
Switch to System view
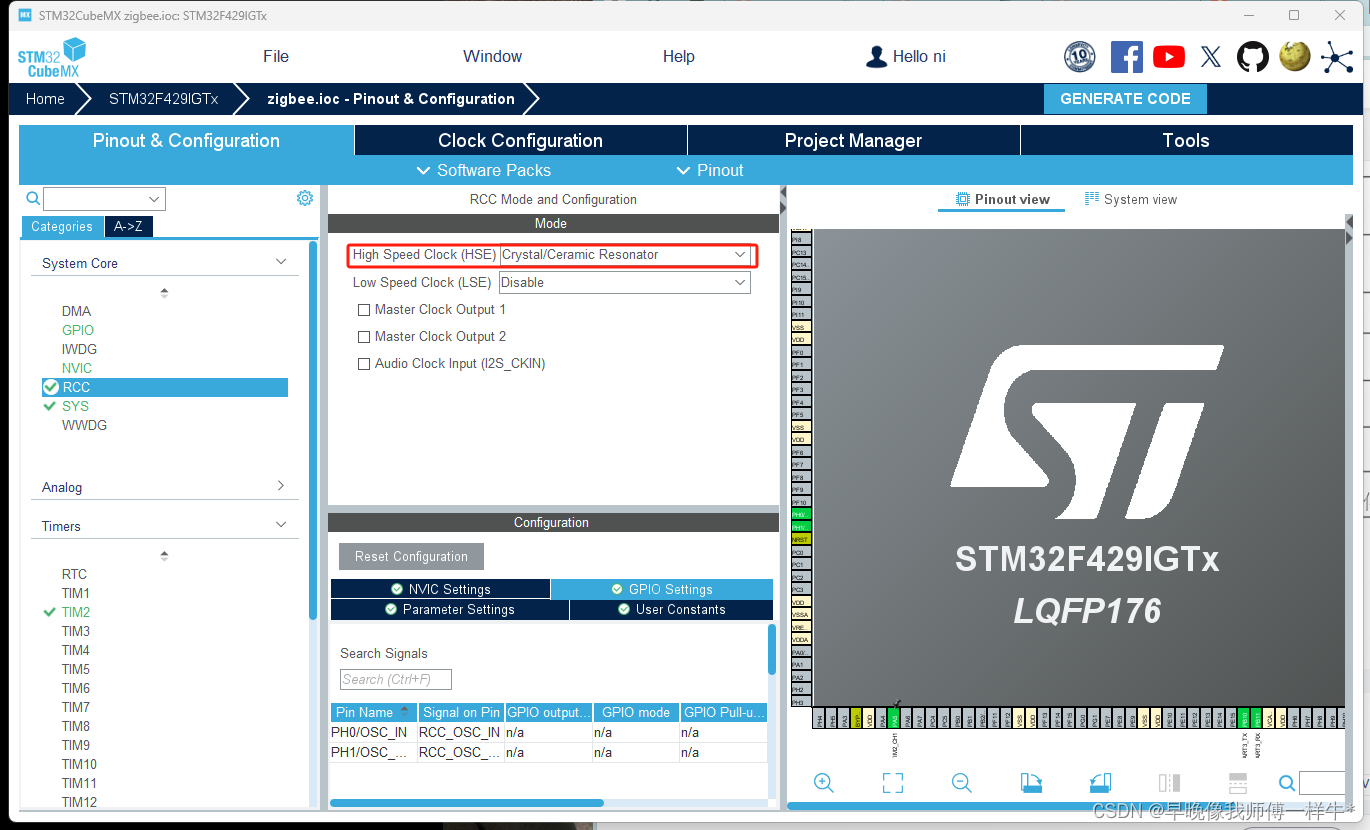click(x=1131, y=199)
